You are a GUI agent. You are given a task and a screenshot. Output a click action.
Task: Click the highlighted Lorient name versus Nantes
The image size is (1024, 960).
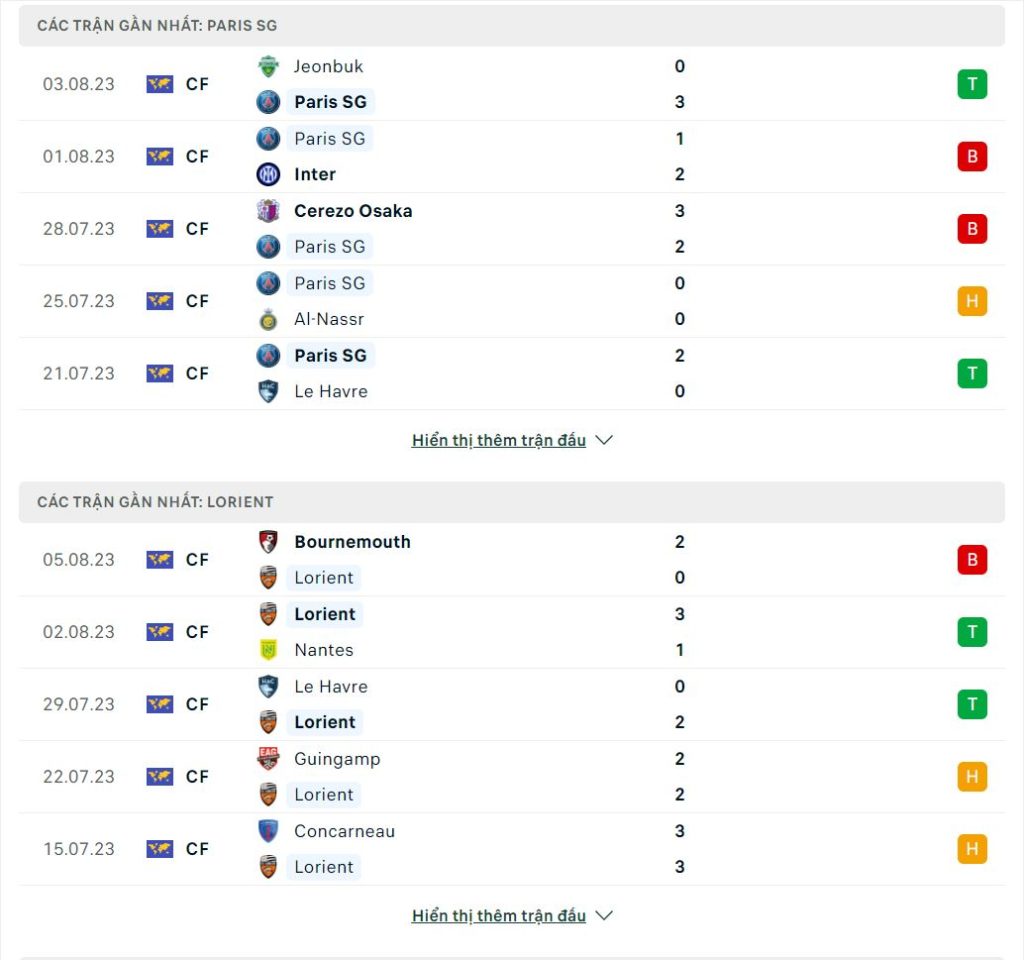[x=325, y=615]
